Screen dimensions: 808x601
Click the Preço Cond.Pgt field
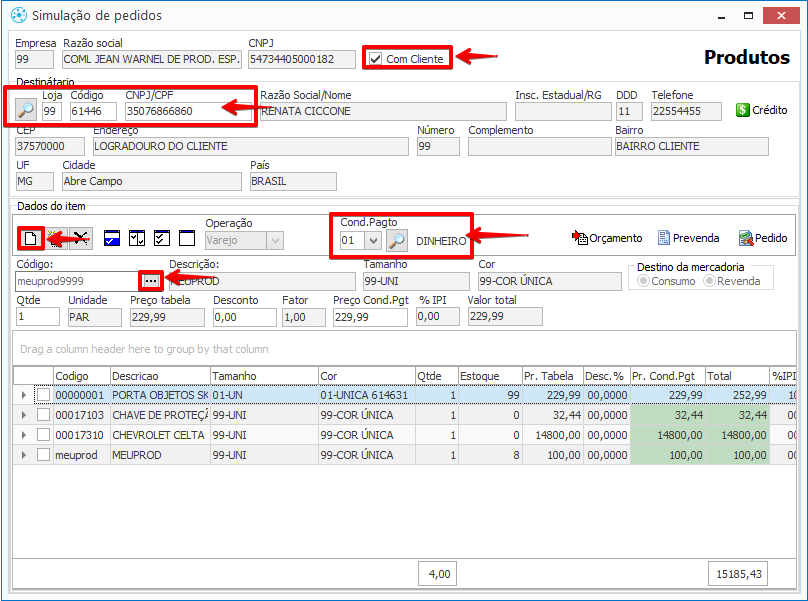tap(371, 317)
